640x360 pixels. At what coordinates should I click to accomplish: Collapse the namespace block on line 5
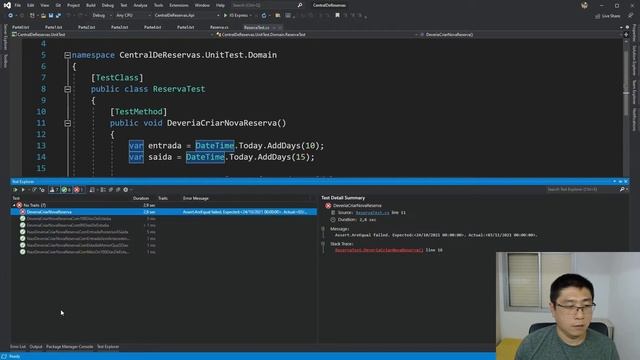(67, 55)
